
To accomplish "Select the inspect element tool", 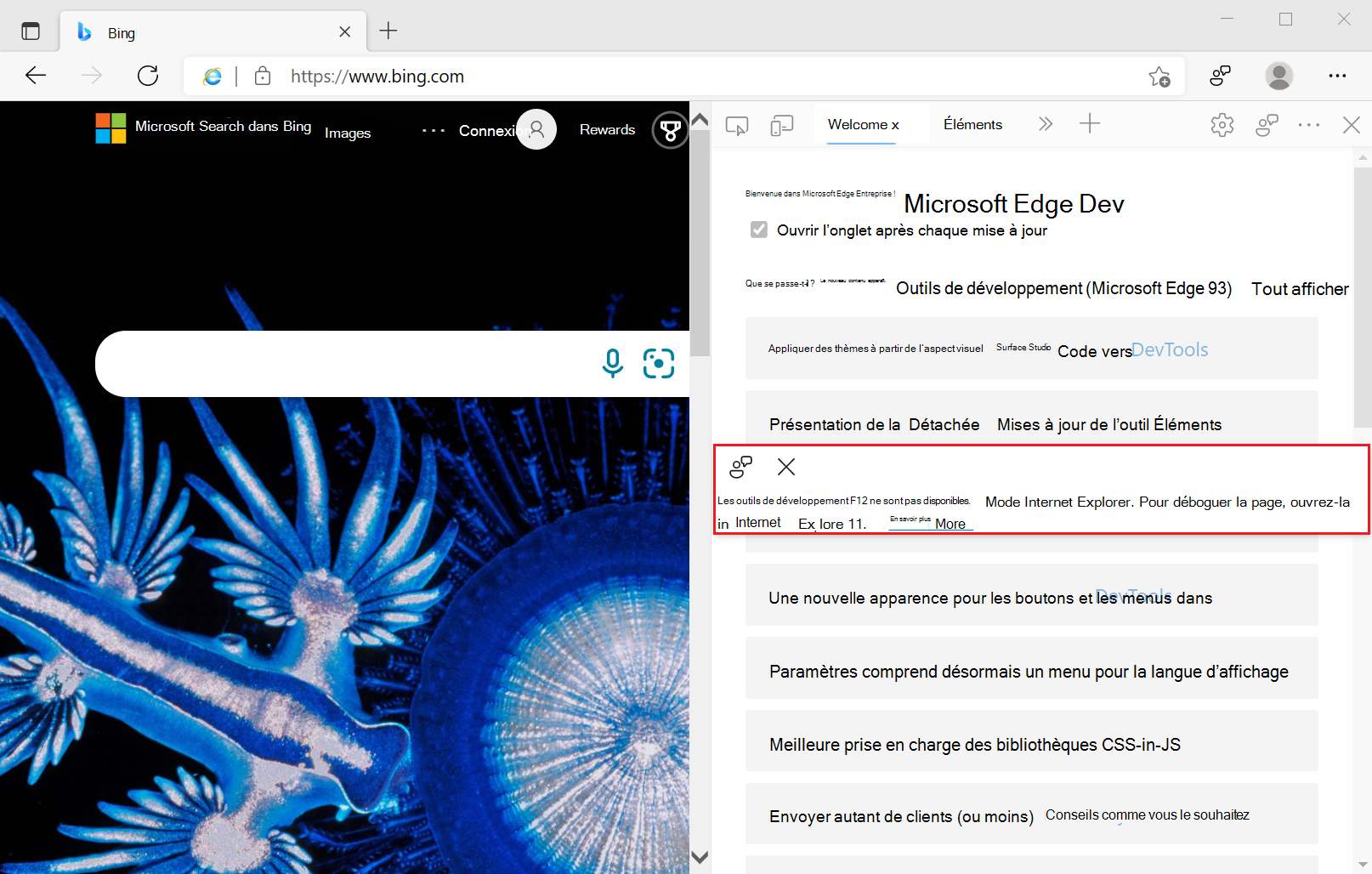I will (x=737, y=126).
